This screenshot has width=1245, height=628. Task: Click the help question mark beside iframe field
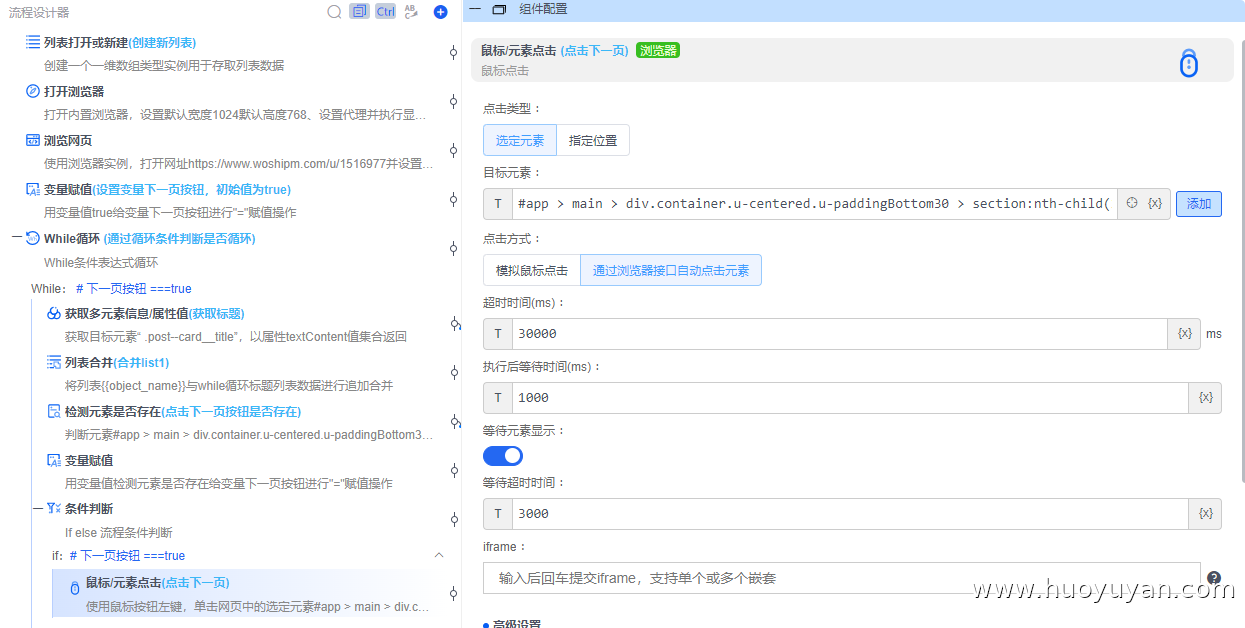click(x=1214, y=578)
